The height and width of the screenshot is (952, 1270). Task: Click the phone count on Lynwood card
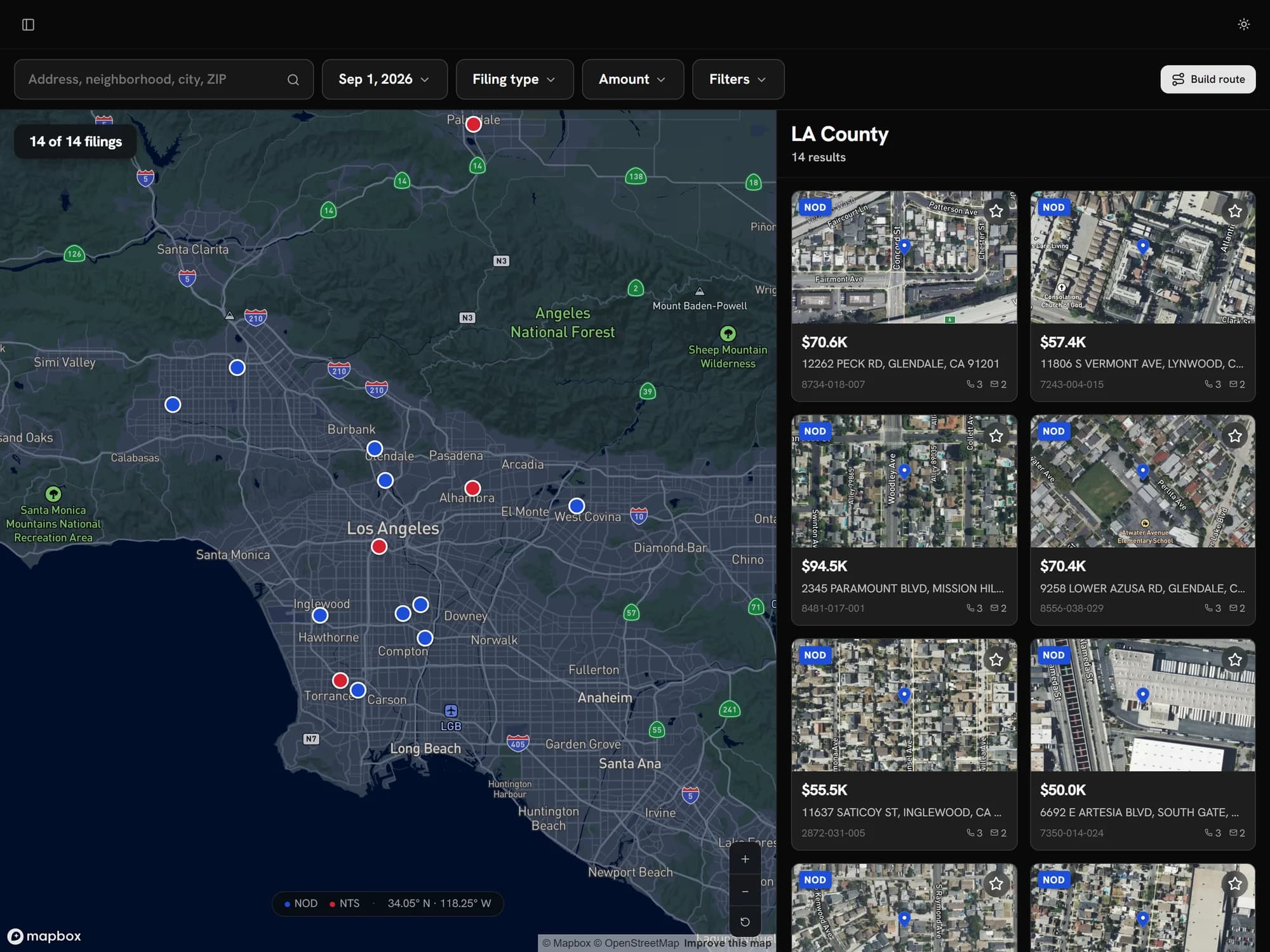point(1213,384)
